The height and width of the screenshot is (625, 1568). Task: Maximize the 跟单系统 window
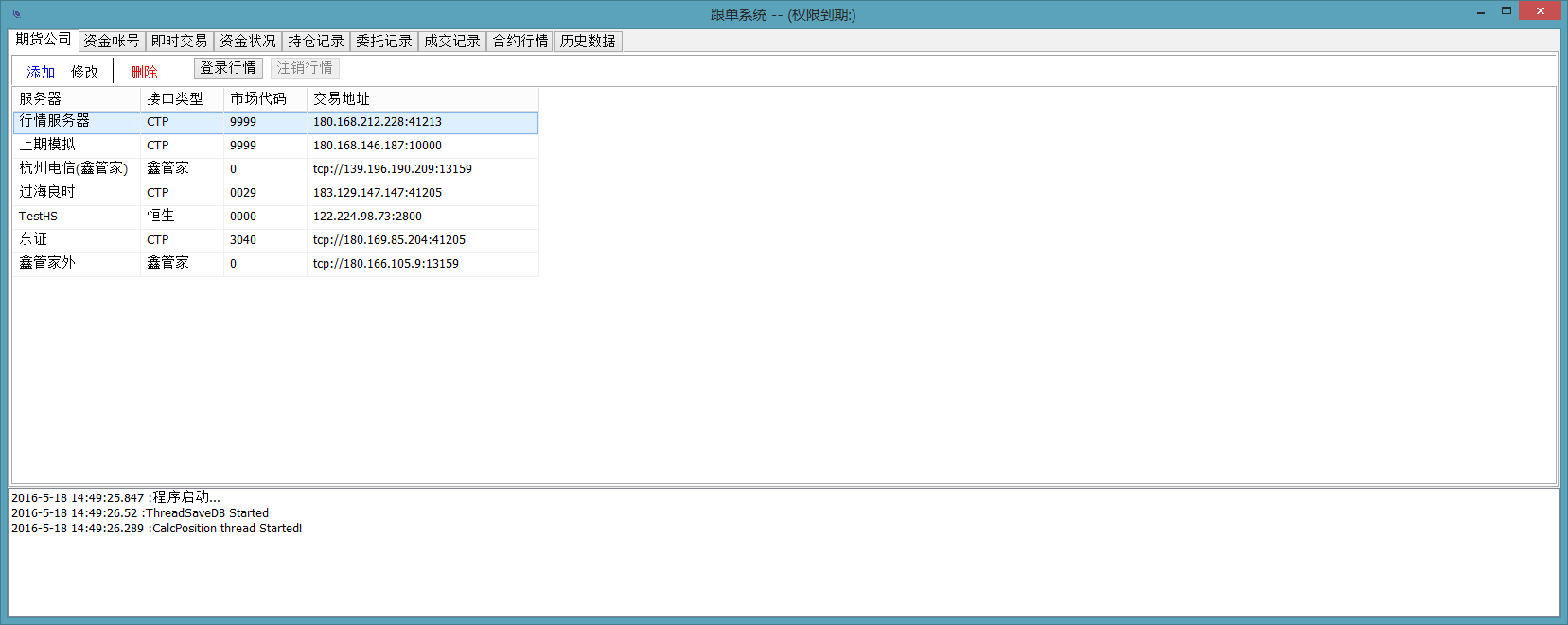[1506, 11]
